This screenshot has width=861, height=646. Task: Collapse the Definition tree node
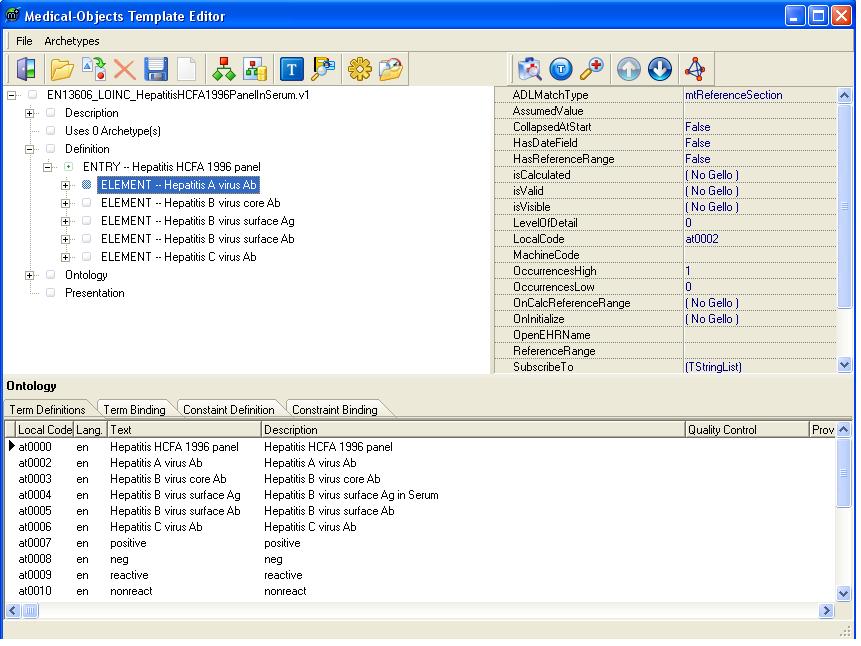click(x=30, y=149)
